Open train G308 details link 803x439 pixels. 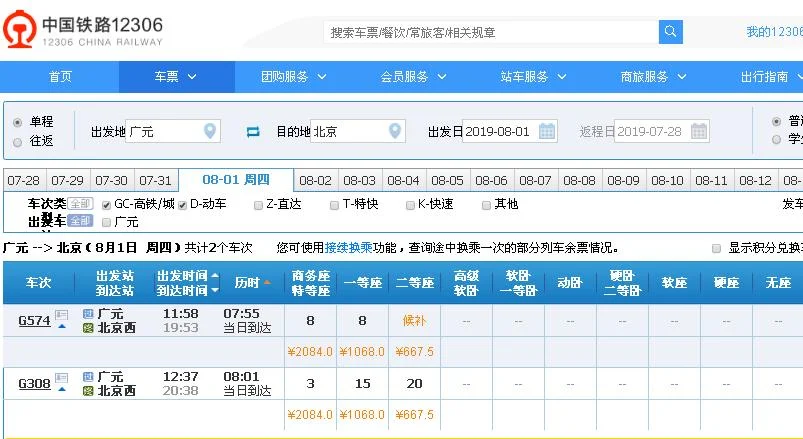coord(34,384)
